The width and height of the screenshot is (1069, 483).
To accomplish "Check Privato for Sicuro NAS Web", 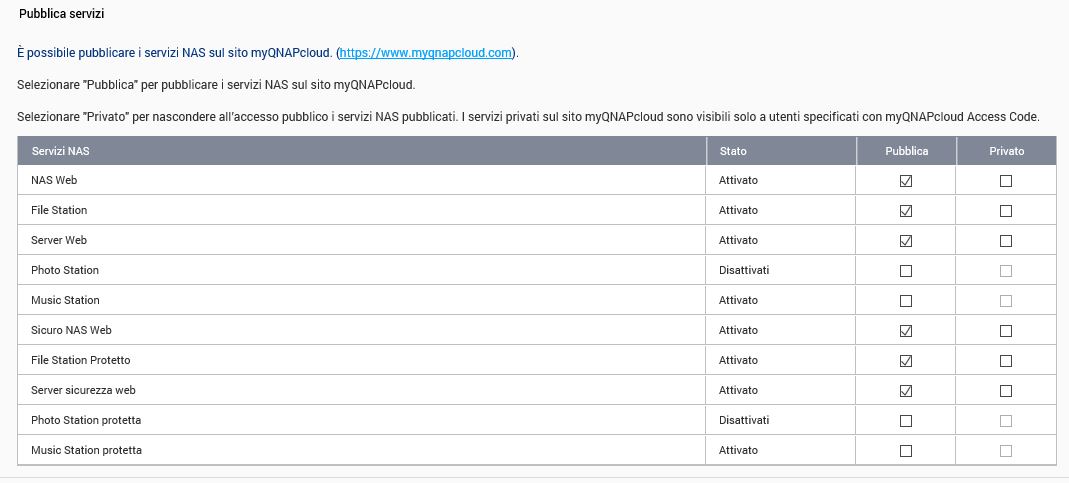I will click(x=1006, y=331).
